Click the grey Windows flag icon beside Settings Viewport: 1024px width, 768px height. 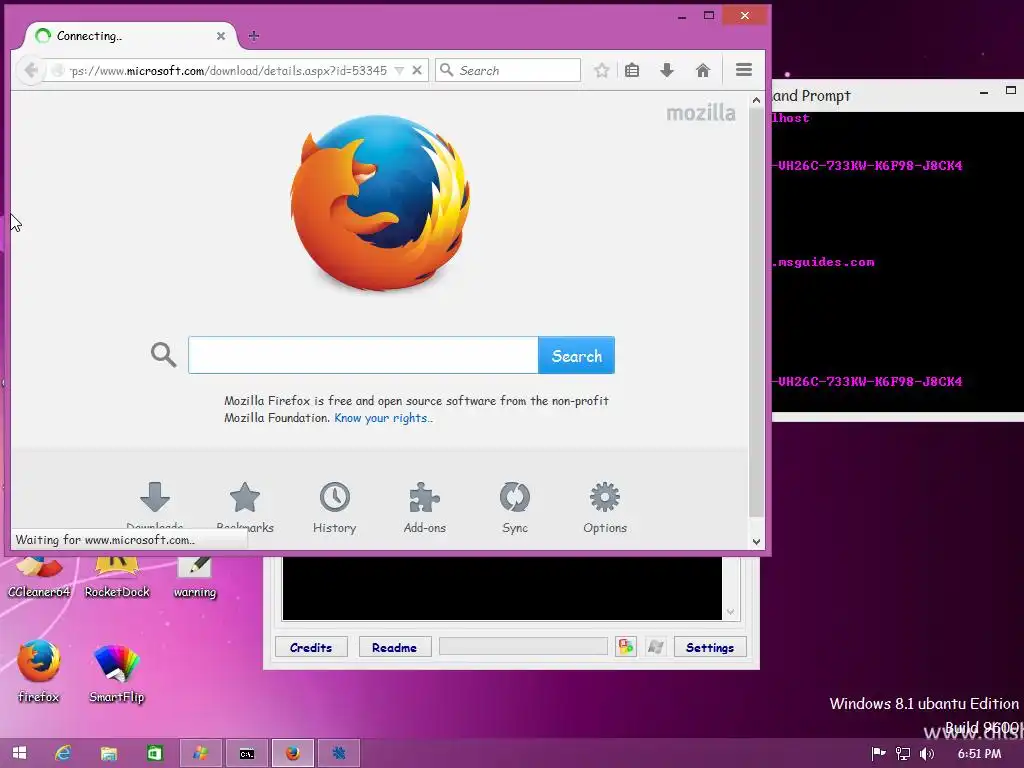(x=655, y=647)
